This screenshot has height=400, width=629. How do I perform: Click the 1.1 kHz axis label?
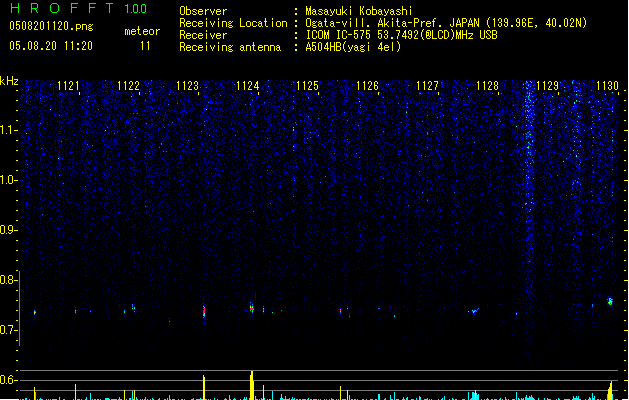pos(8,130)
